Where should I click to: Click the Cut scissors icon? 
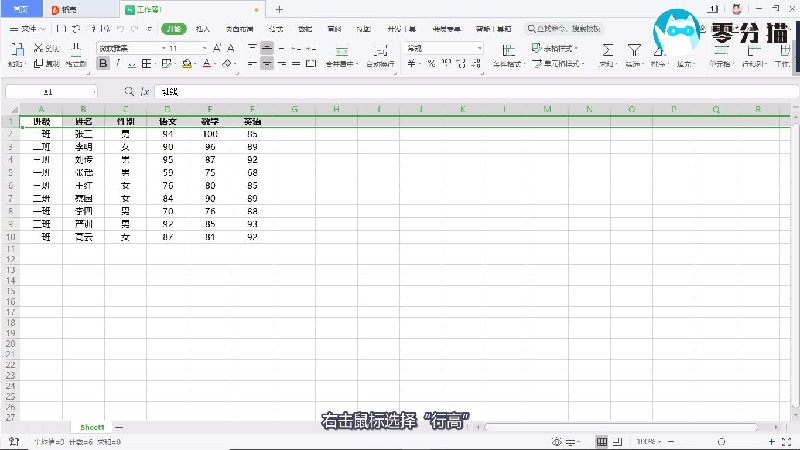(x=39, y=47)
